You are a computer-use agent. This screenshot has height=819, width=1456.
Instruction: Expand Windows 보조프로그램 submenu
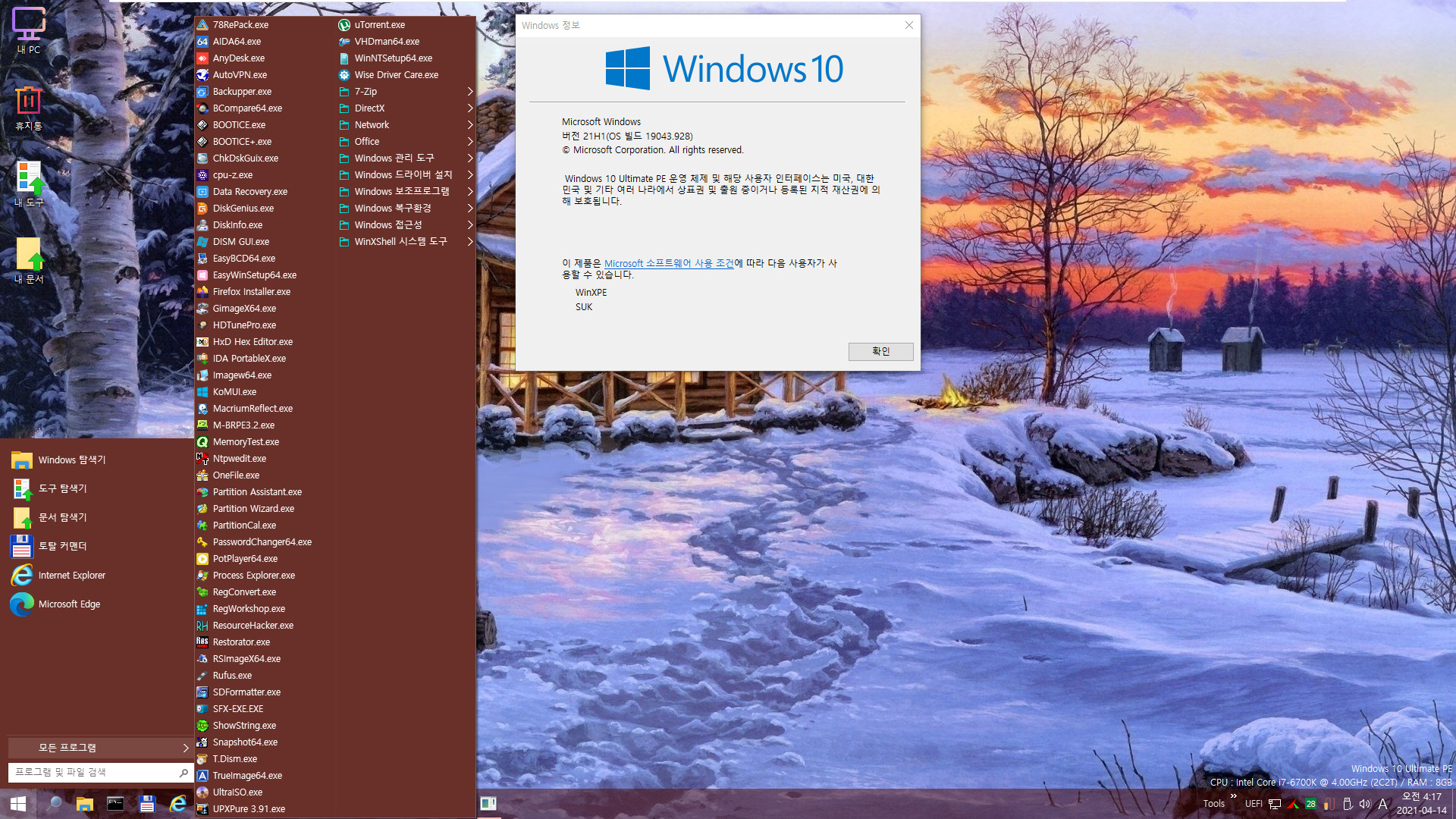tap(406, 192)
